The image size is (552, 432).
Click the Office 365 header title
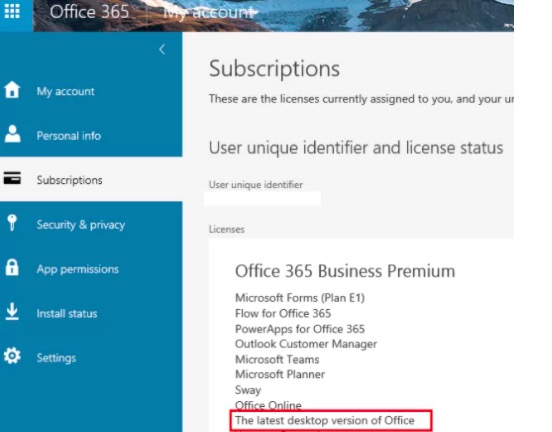[x=89, y=12]
